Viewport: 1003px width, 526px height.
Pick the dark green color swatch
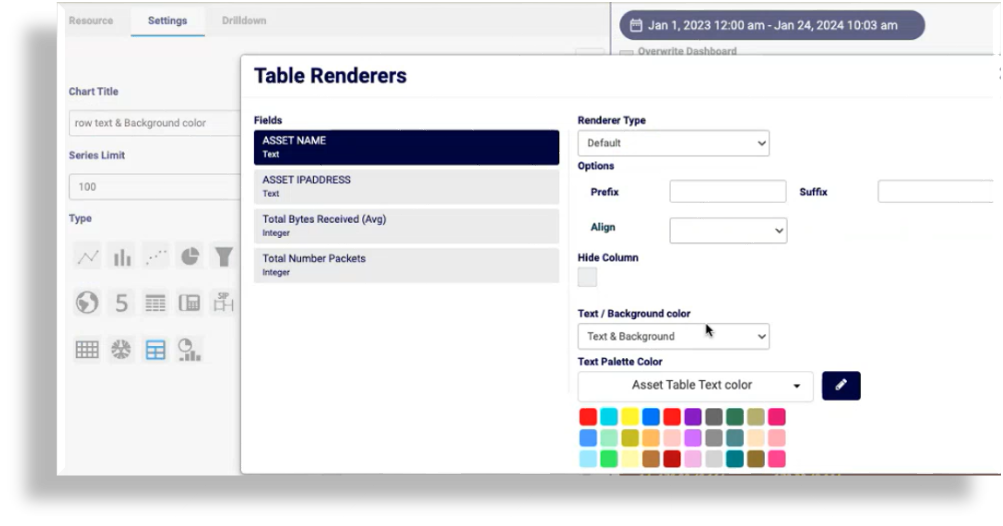coord(735,417)
